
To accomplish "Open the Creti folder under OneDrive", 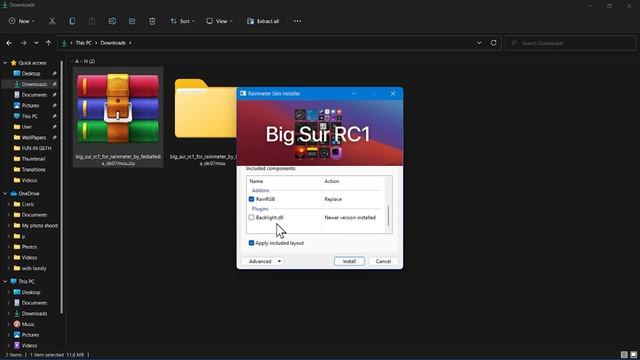I will tap(28, 204).
